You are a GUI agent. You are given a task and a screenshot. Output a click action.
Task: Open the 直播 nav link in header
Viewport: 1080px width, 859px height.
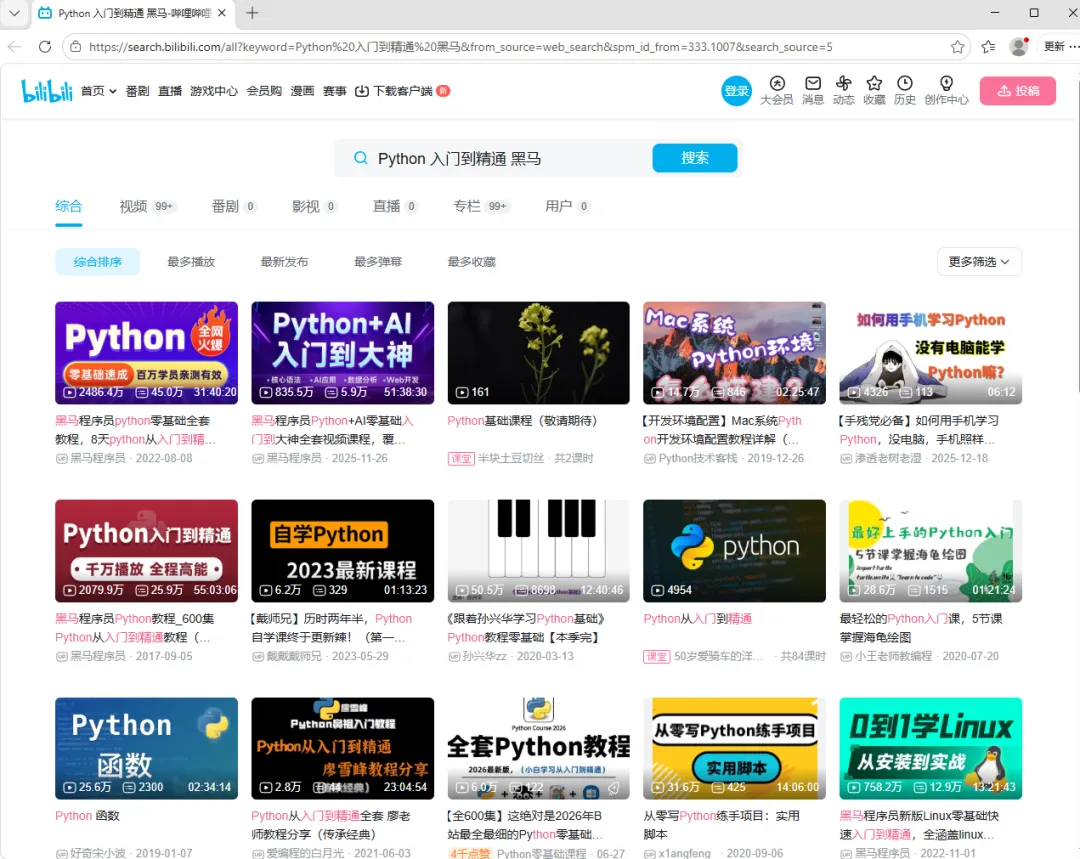pos(169,91)
